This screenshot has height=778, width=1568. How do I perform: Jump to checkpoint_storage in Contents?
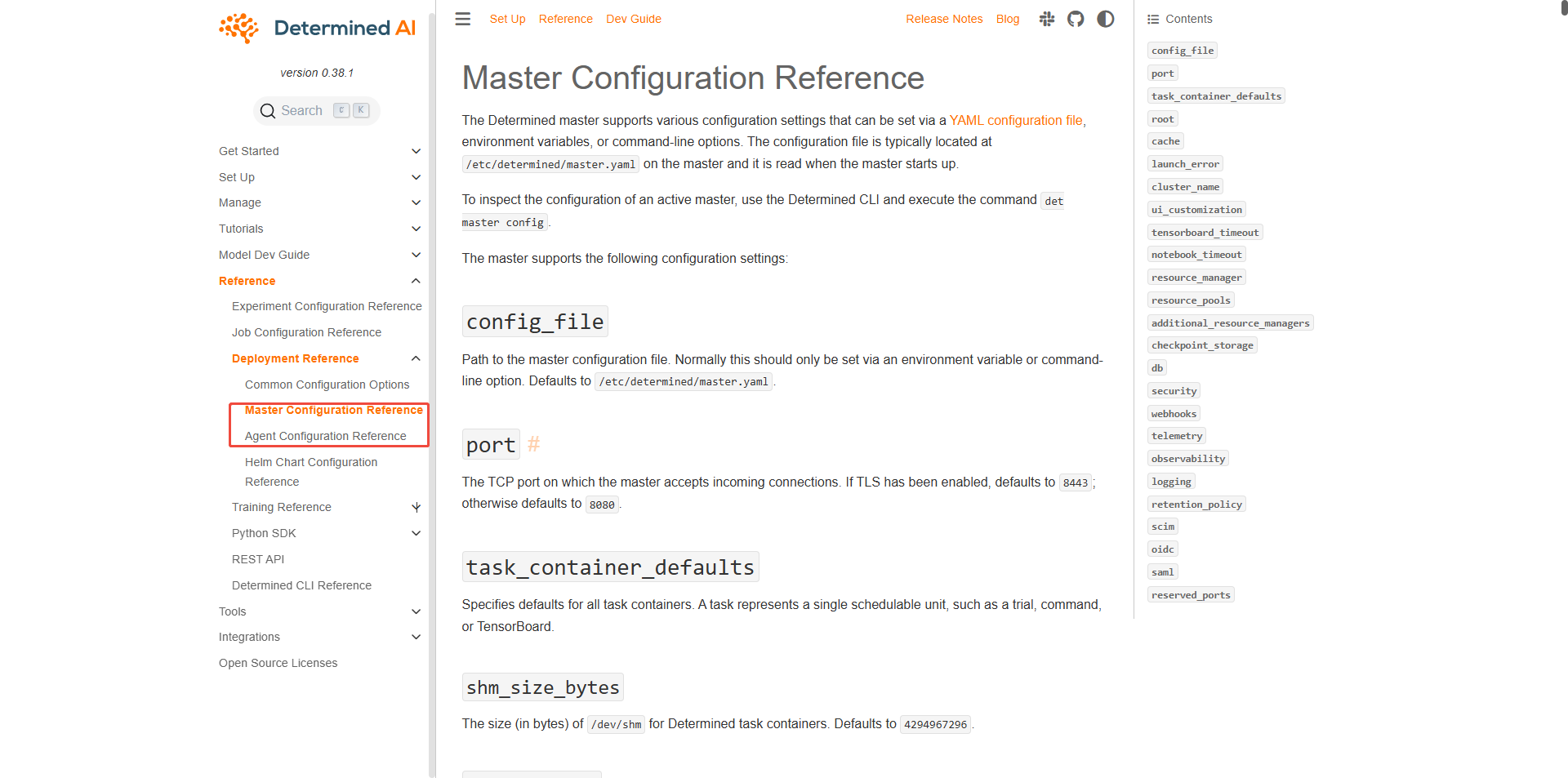1202,345
